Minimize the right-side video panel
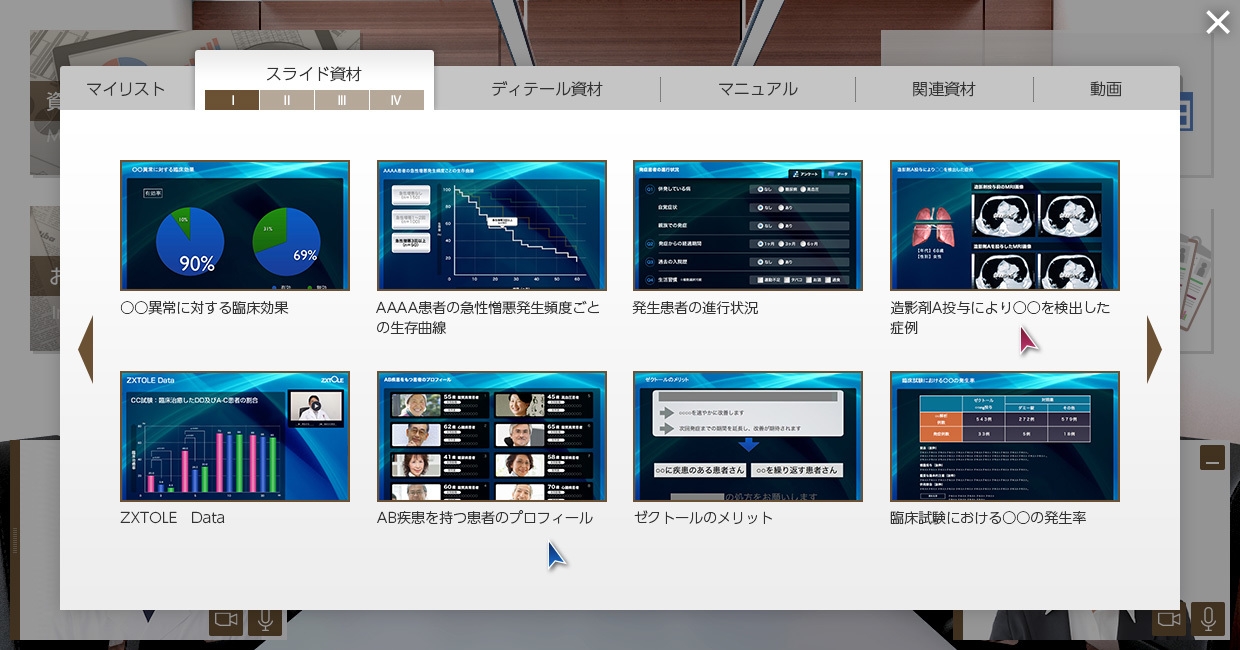This screenshot has height=650, width=1240. [x=1212, y=457]
